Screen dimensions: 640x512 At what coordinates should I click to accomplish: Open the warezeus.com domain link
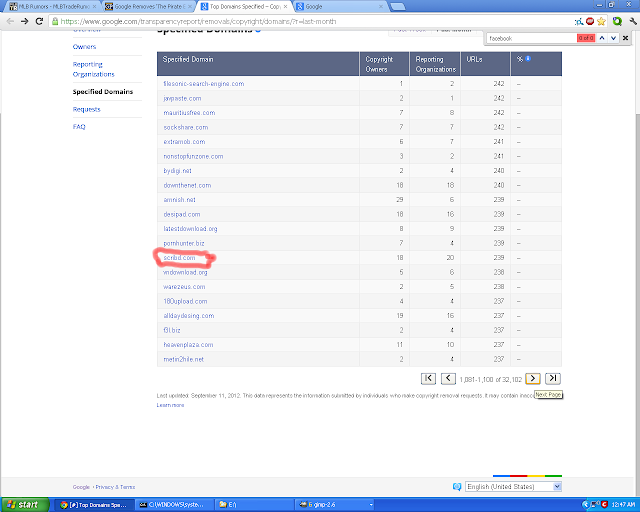point(184,287)
